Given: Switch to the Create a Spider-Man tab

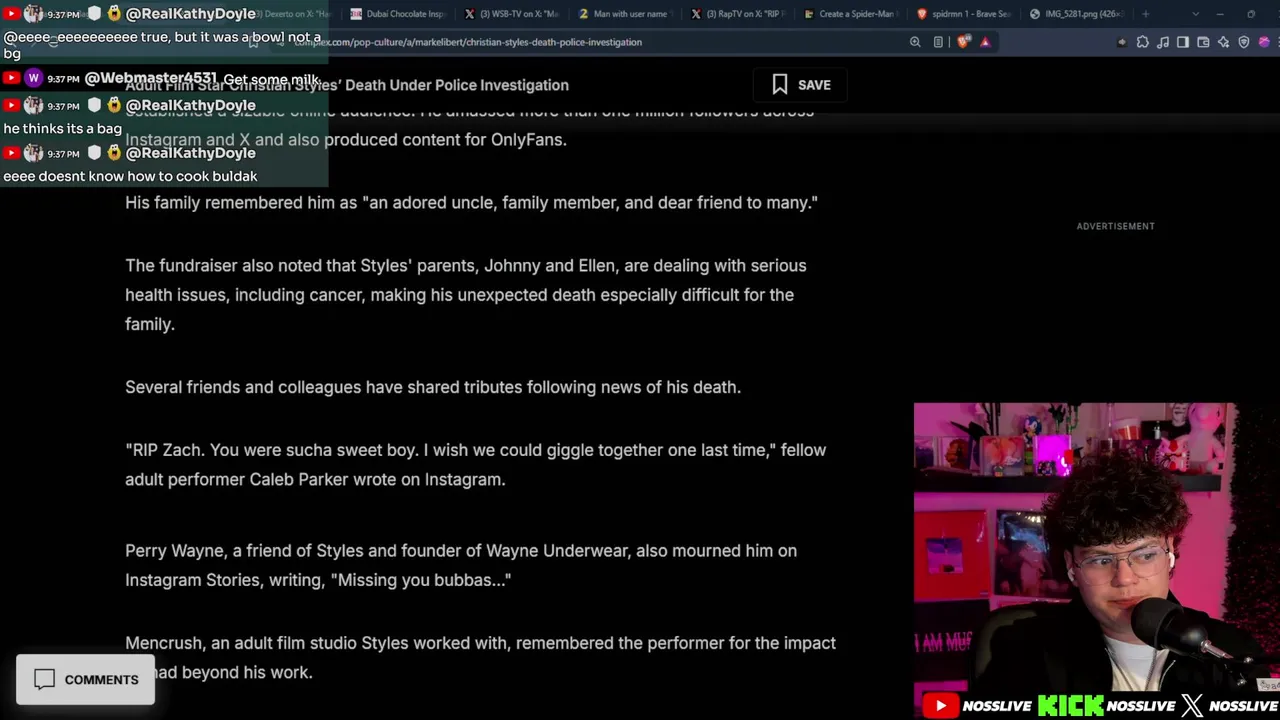Looking at the screenshot, I should (x=852, y=14).
